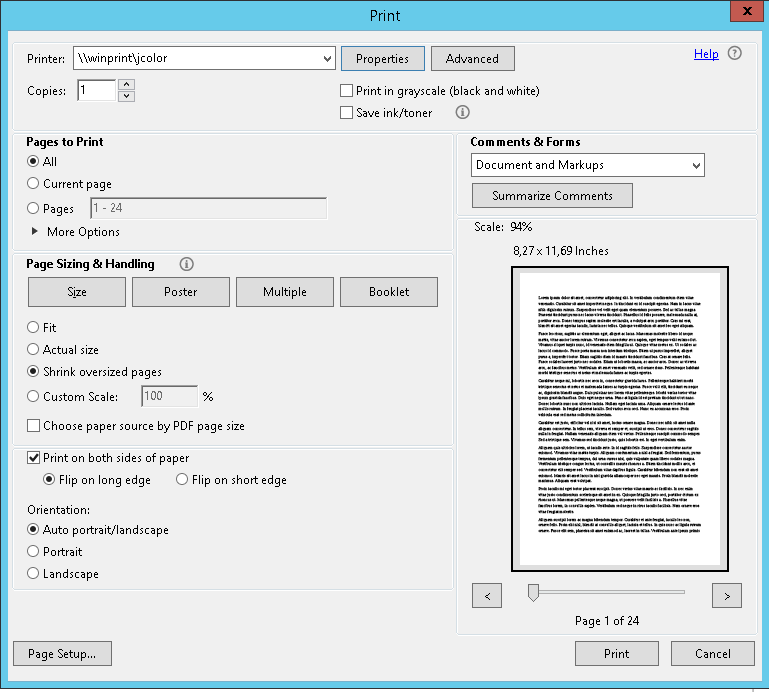Select the Poster sizing tab
The width and height of the screenshot is (769, 692).
[181, 292]
